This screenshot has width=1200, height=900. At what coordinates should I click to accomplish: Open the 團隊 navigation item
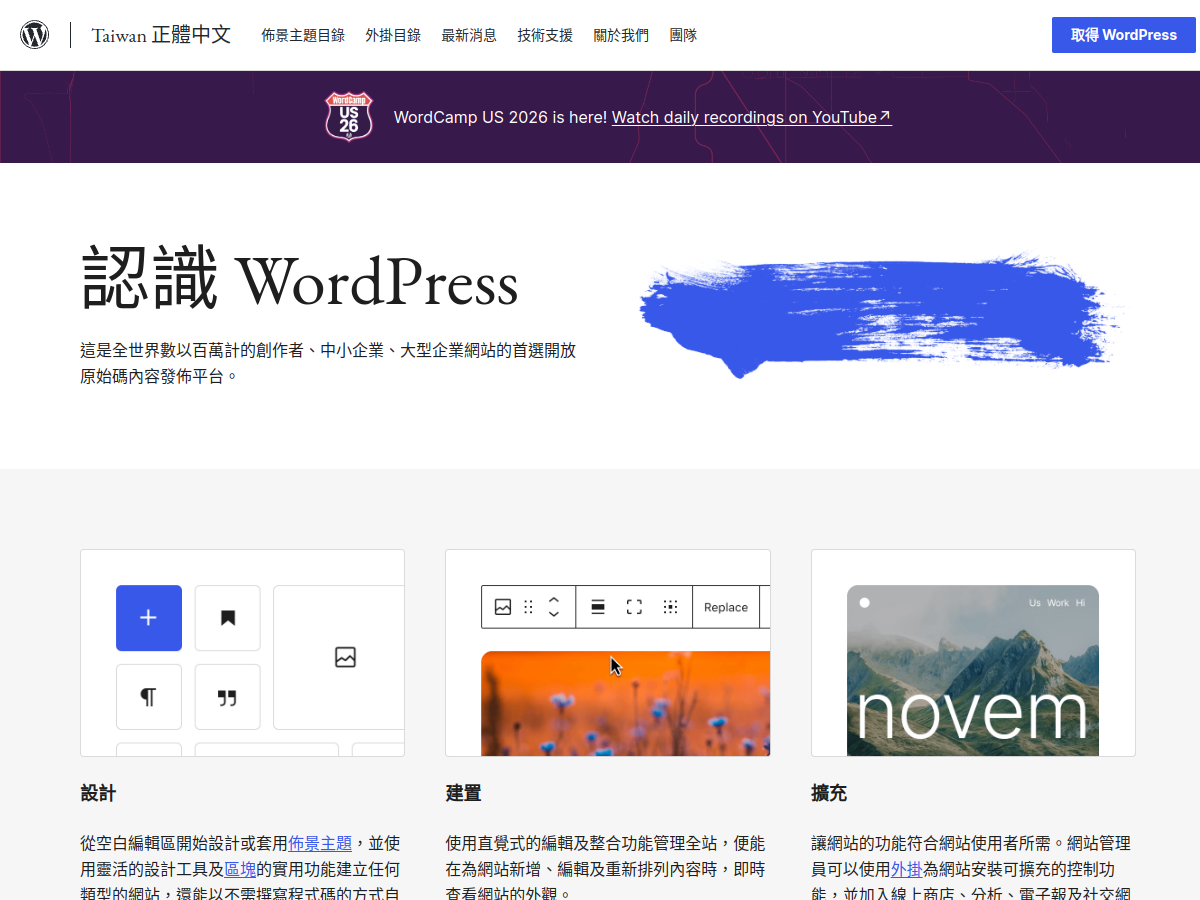point(683,35)
